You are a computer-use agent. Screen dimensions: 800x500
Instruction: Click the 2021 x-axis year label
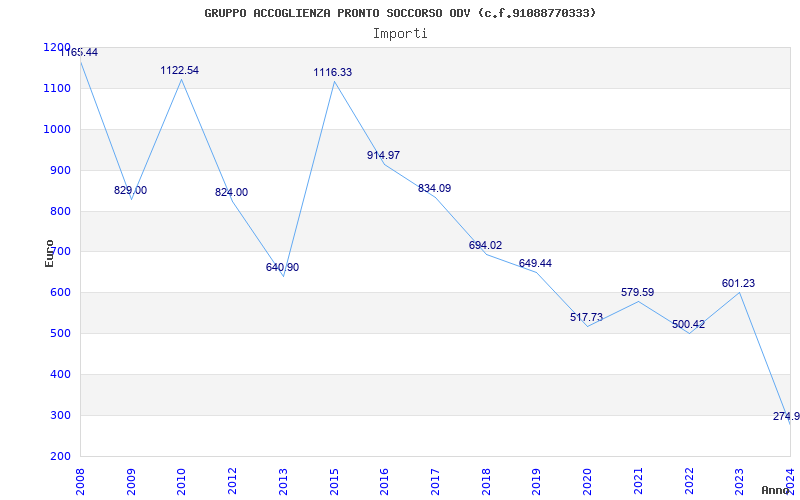click(638, 481)
